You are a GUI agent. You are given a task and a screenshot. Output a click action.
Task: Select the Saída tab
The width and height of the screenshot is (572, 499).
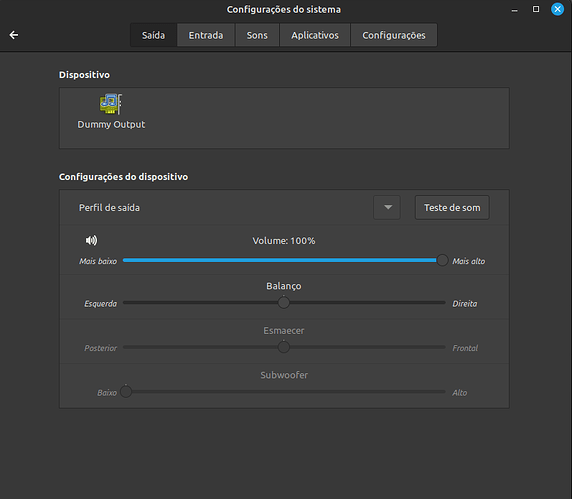click(x=154, y=35)
